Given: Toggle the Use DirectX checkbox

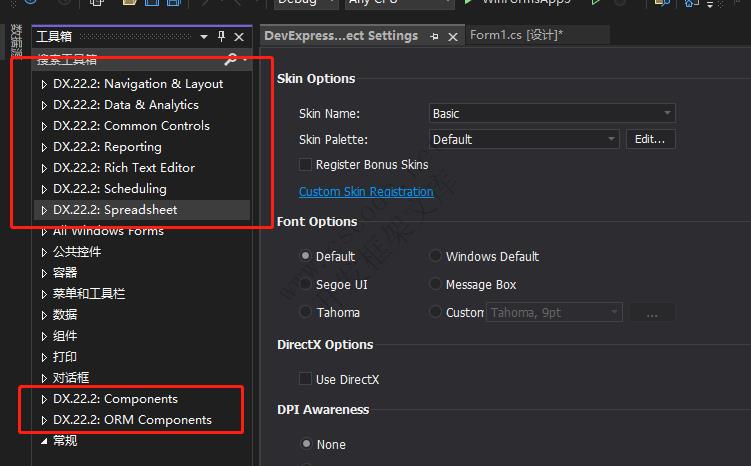Looking at the screenshot, I should pyautogui.click(x=306, y=379).
